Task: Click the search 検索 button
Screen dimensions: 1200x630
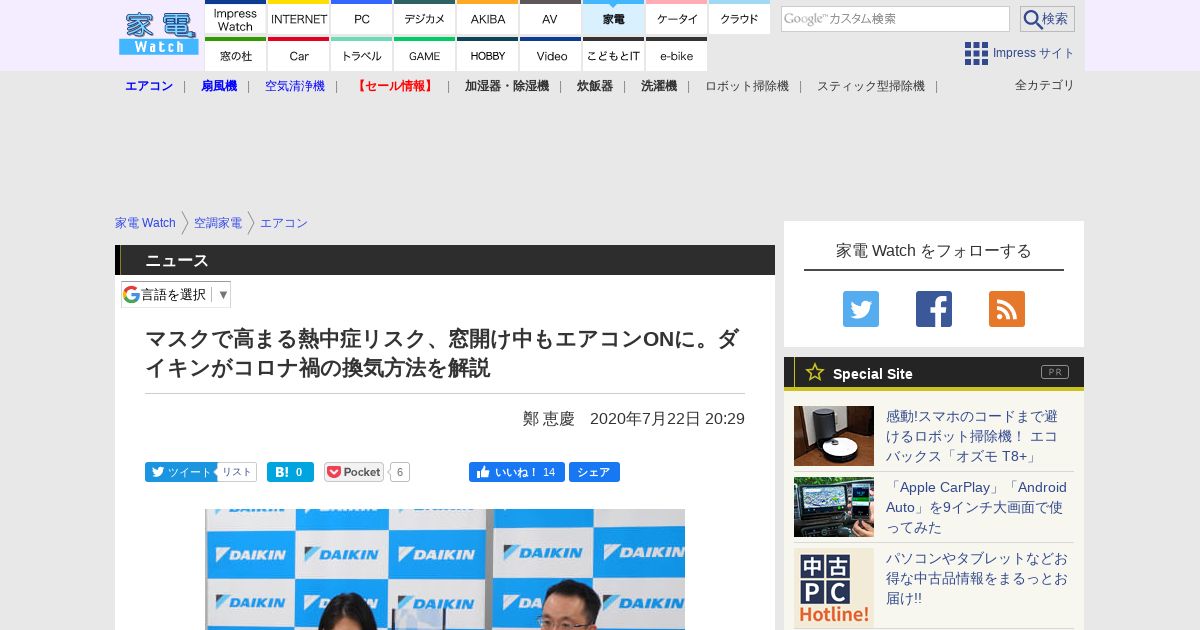Action: [x=1047, y=19]
